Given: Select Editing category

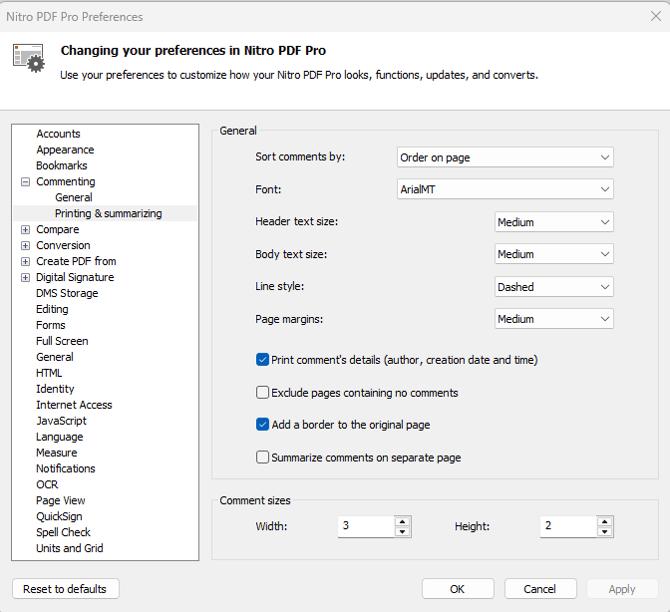Looking at the screenshot, I should coord(52,309).
